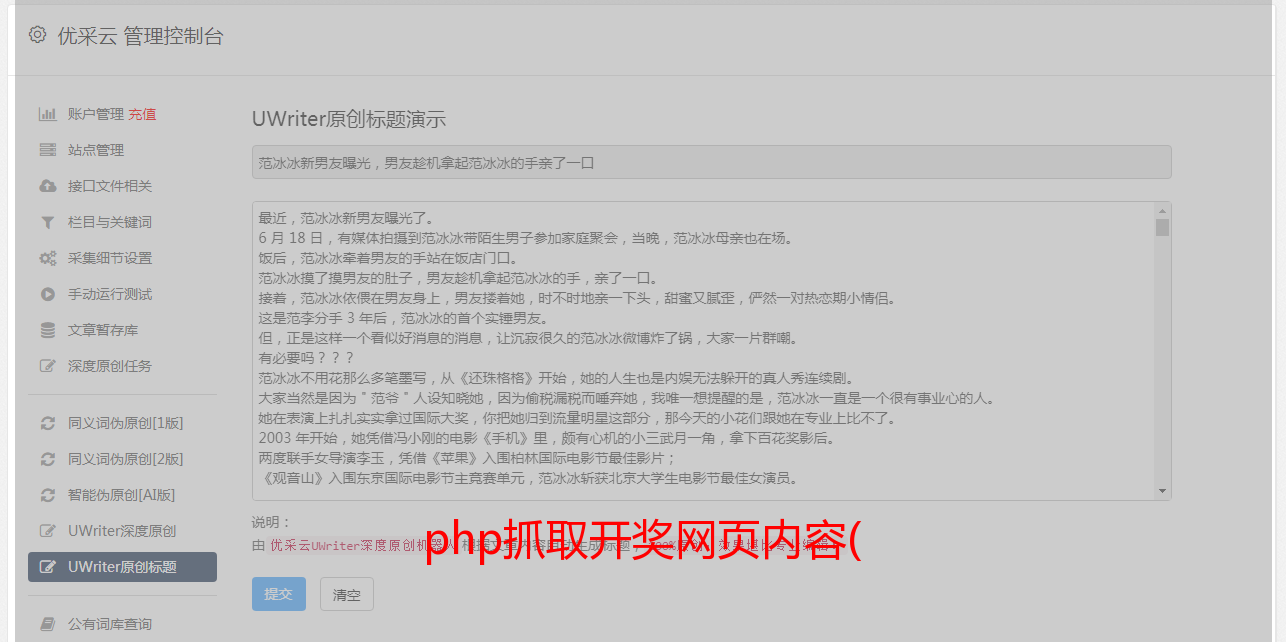The image size is (1286, 642).
Task: Go to UWriter深度原创 section
Action: coord(122,531)
